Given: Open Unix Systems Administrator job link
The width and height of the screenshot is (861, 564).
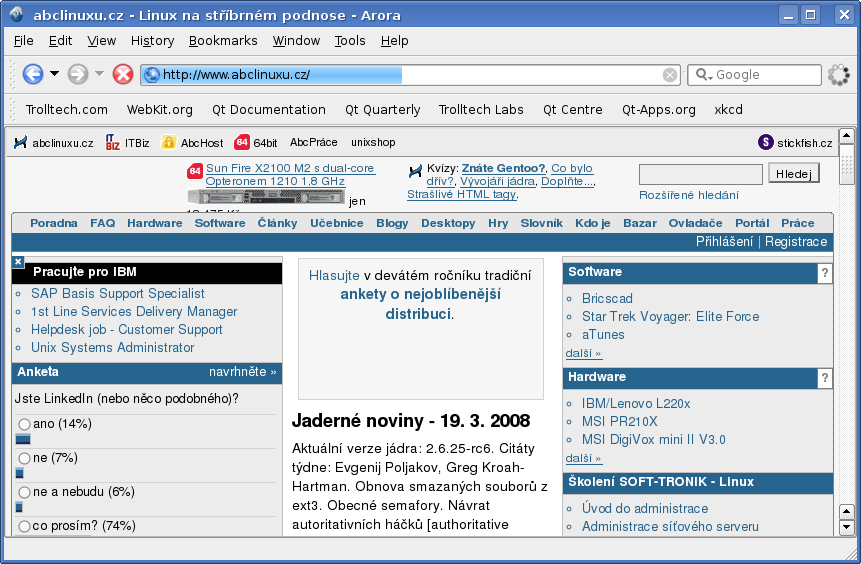Looking at the screenshot, I should (x=113, y=348).
